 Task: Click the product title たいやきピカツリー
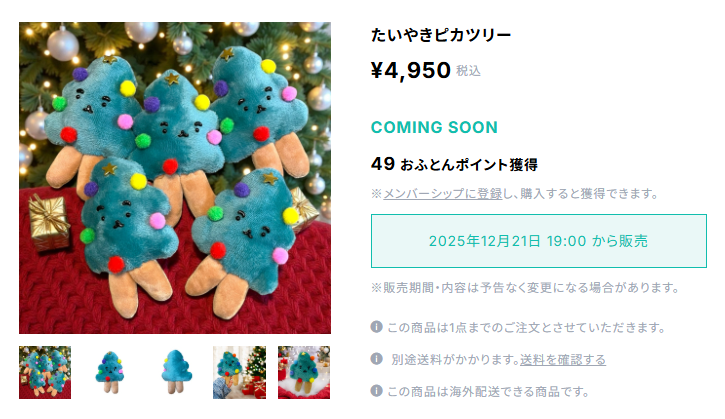point(441,35)
